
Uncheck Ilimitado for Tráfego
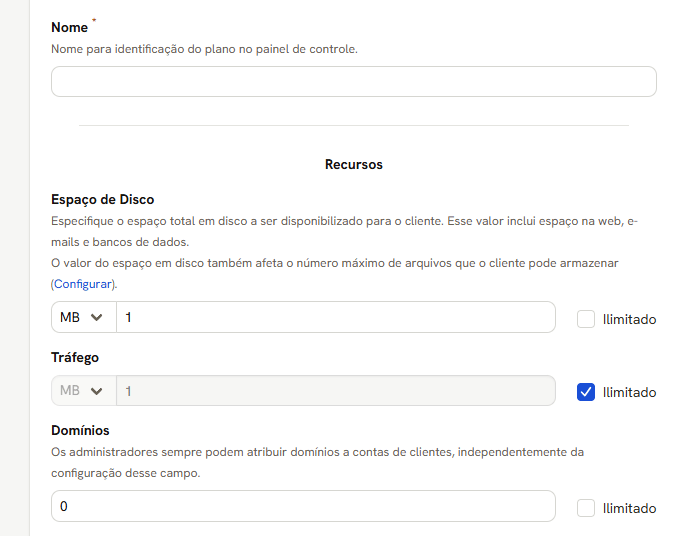point(585,392)
